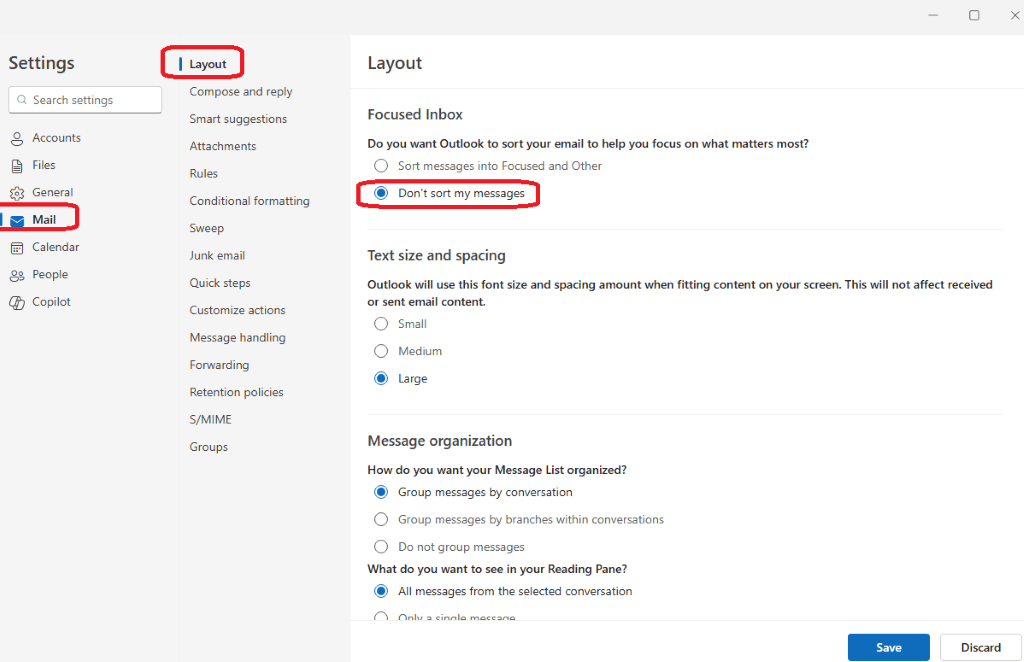
Task: Open Customize actions settings
Action: pos(237,310)
